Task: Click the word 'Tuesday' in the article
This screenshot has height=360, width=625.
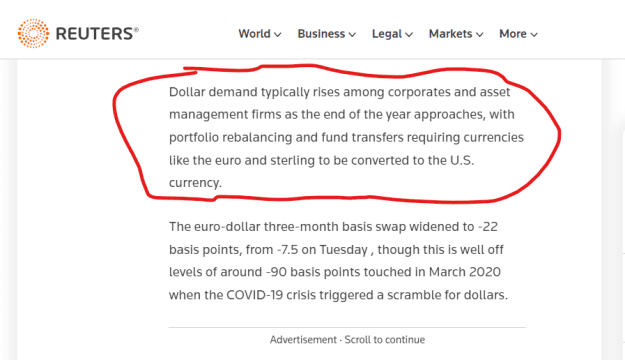Action: point(343,250)
